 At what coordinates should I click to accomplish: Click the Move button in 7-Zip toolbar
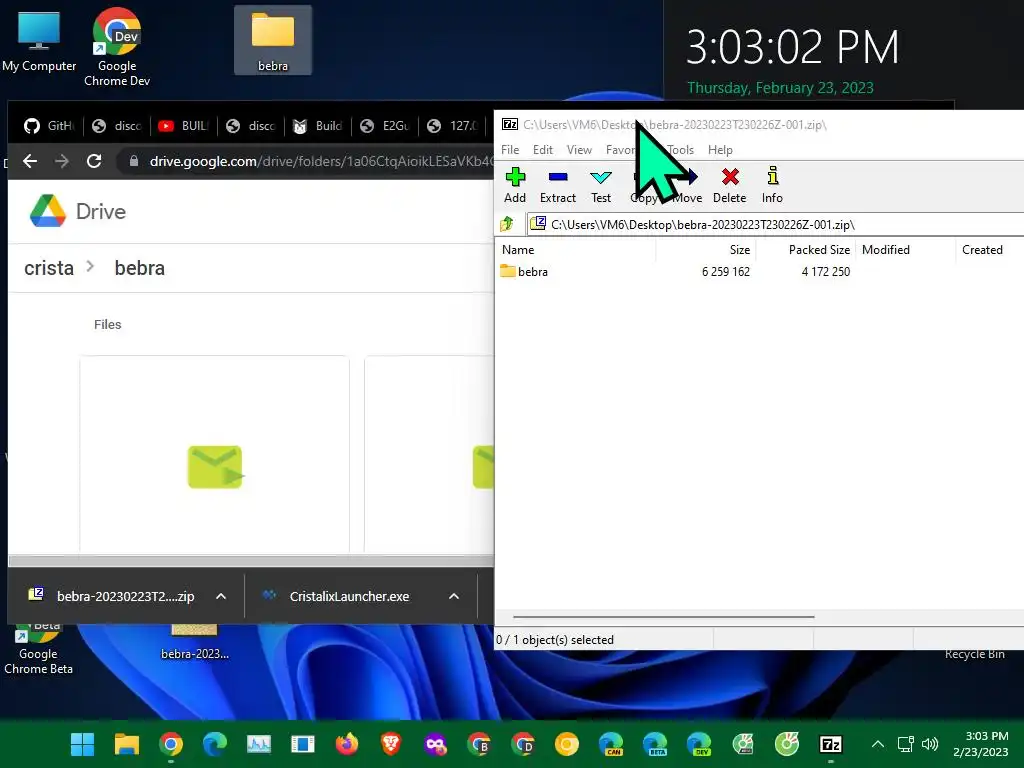tap(688, 185)
